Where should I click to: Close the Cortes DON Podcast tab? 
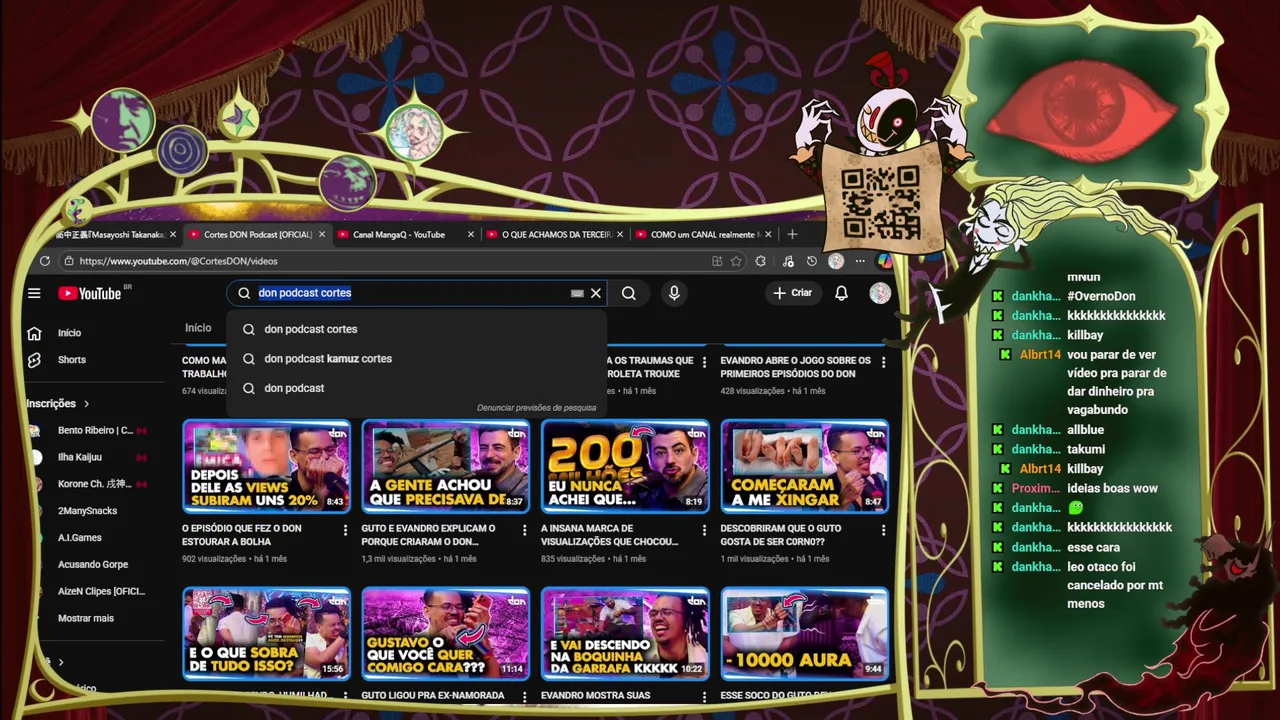click(322, 235)
